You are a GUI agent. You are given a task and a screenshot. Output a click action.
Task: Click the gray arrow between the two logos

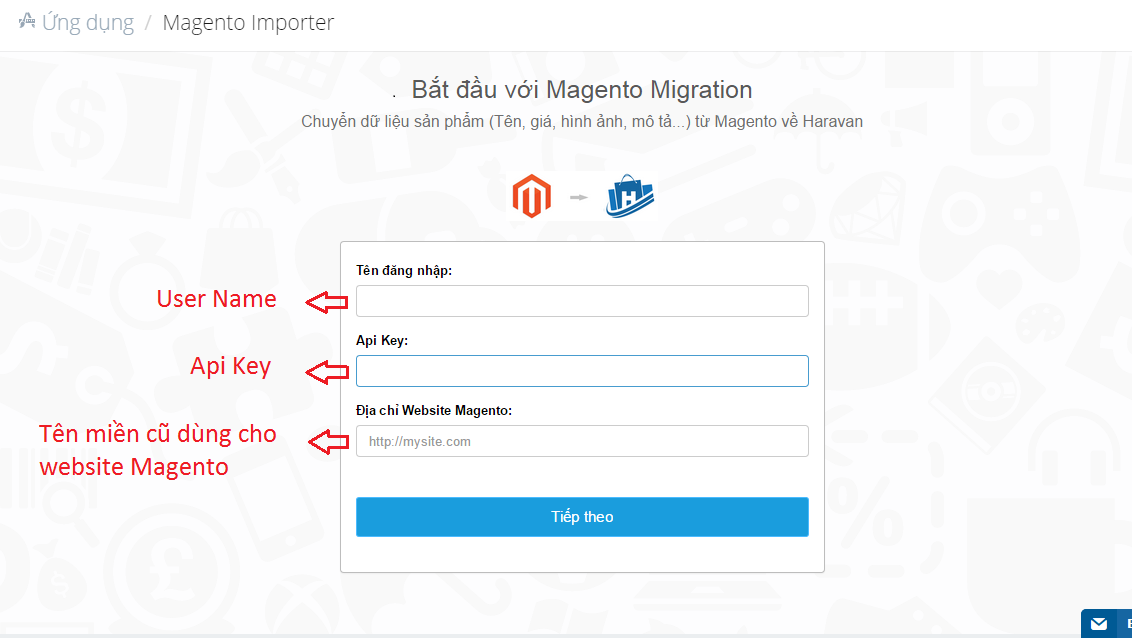click(578, 197)
